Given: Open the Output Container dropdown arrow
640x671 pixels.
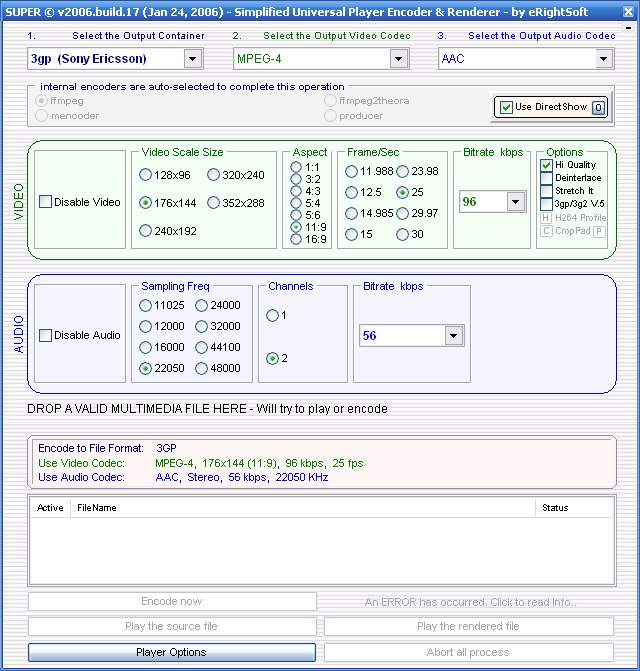Looking at the screenshot, I should [193, 59].
